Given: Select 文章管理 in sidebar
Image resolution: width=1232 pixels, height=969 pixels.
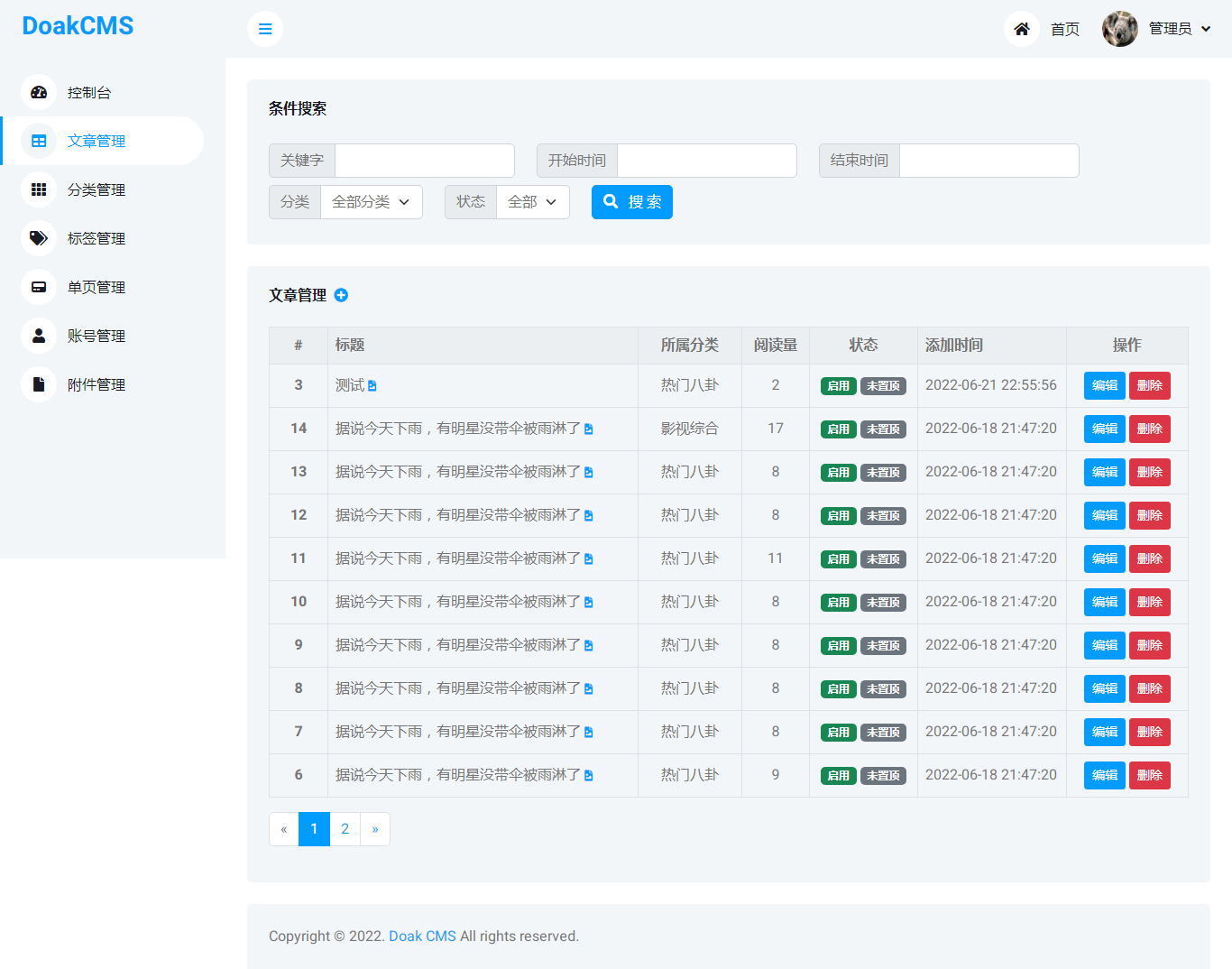Looking at the screenshot, I should 102,141.
